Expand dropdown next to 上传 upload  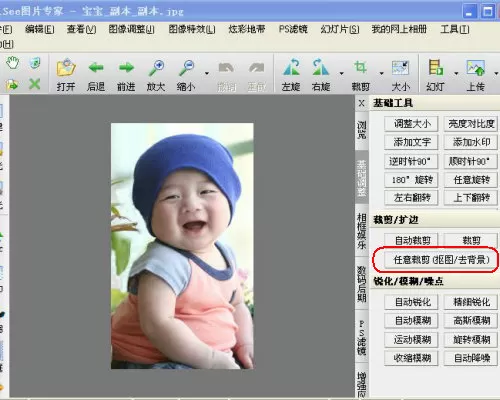pos(496,73)
